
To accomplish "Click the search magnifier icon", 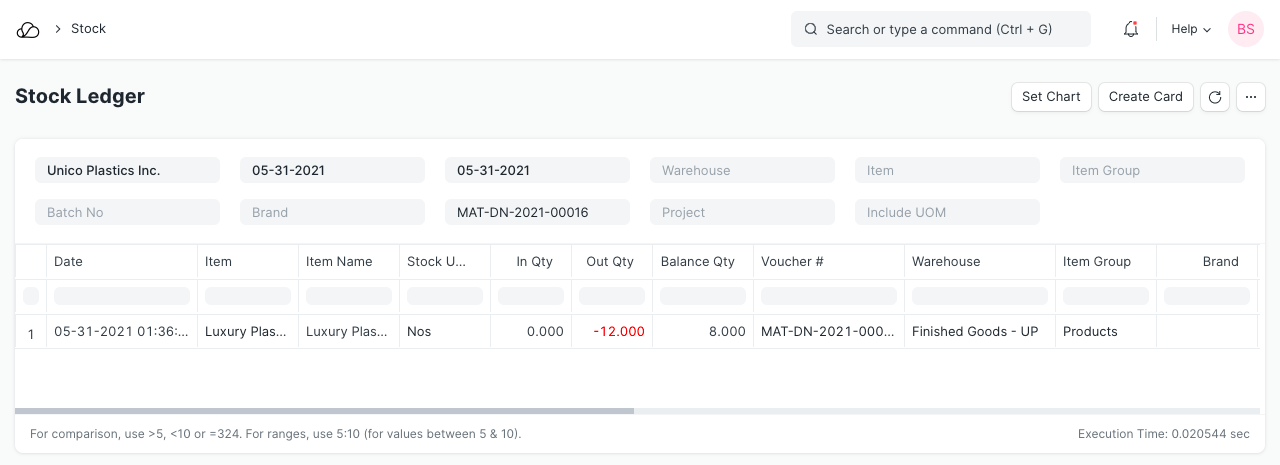I will pyautogui.click(x=811, y=30).
